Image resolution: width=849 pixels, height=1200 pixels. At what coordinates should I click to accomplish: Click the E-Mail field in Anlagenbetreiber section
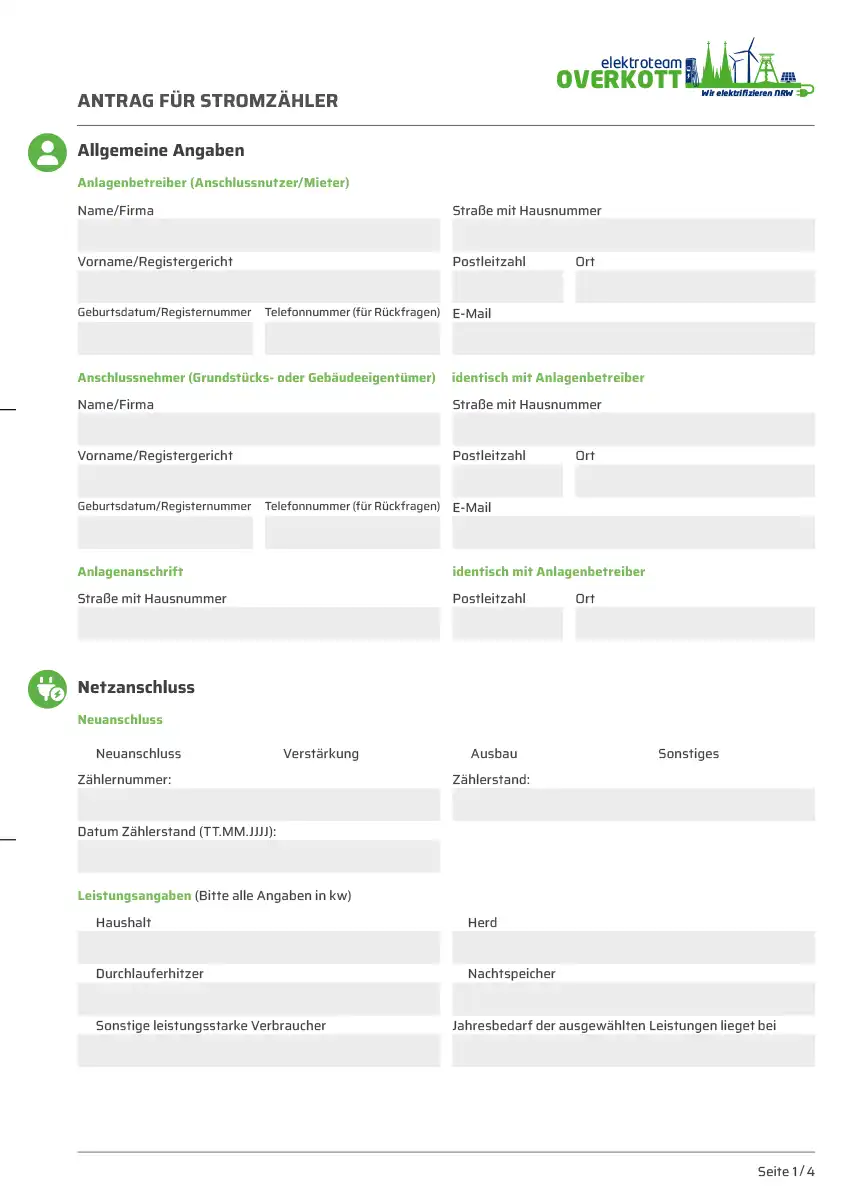pyautogui.click(x=633, y=339)
